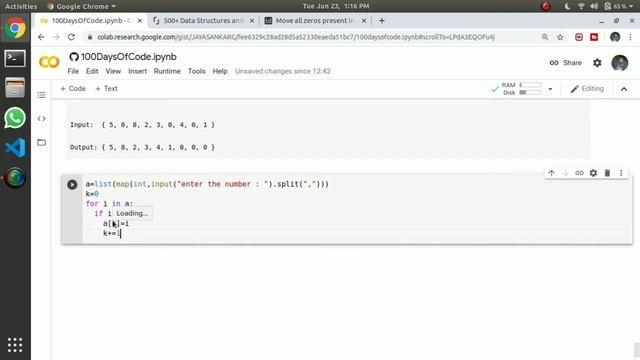This screenshot has width=640, height=360.
Task: Click first red browser extension icon
Action: pos(579,37)
